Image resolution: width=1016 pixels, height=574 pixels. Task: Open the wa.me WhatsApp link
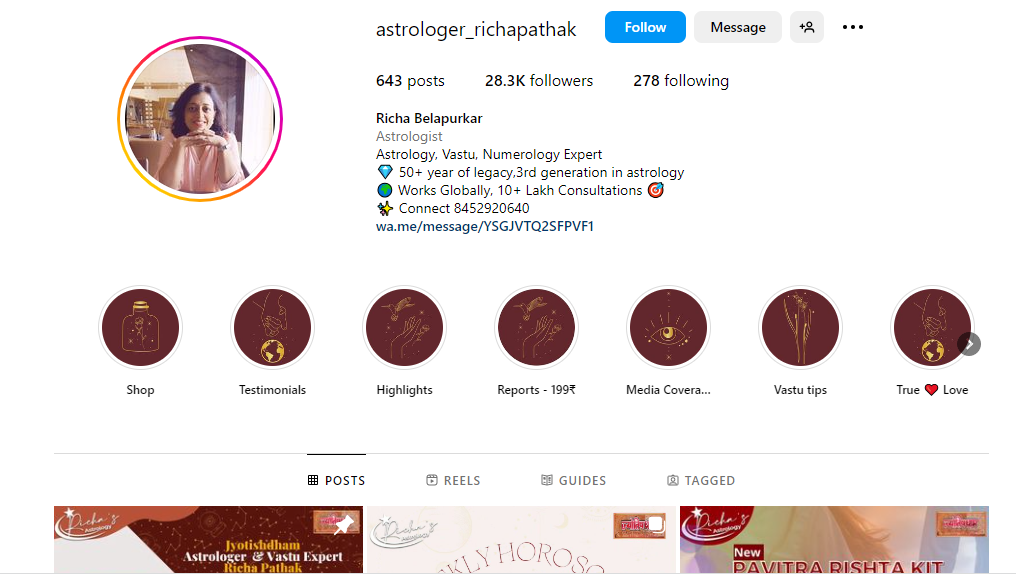point(485,226)
